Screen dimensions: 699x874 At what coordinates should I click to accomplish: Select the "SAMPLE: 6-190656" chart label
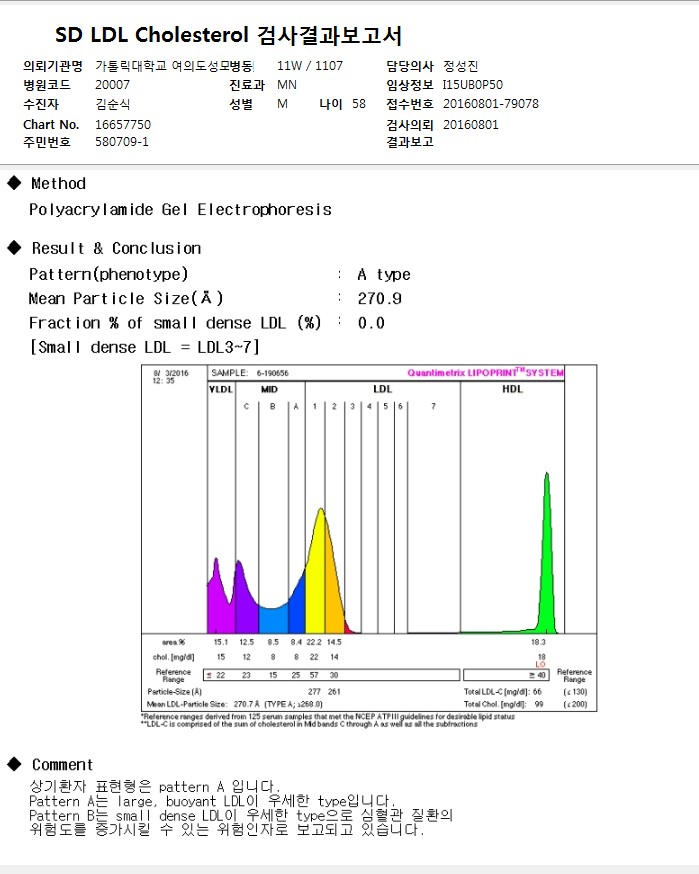(250, 373)
